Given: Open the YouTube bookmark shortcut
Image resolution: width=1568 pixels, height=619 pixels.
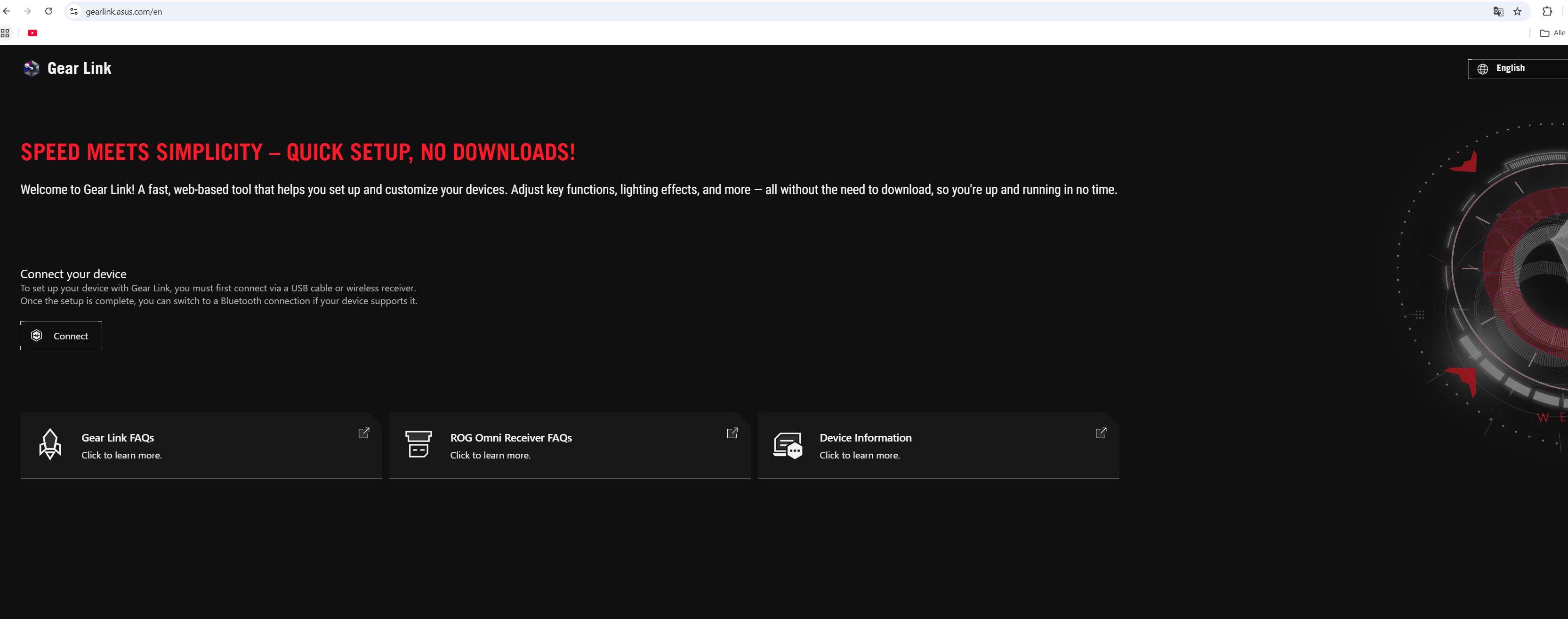Looking at the screenshot, I should 33,33.
